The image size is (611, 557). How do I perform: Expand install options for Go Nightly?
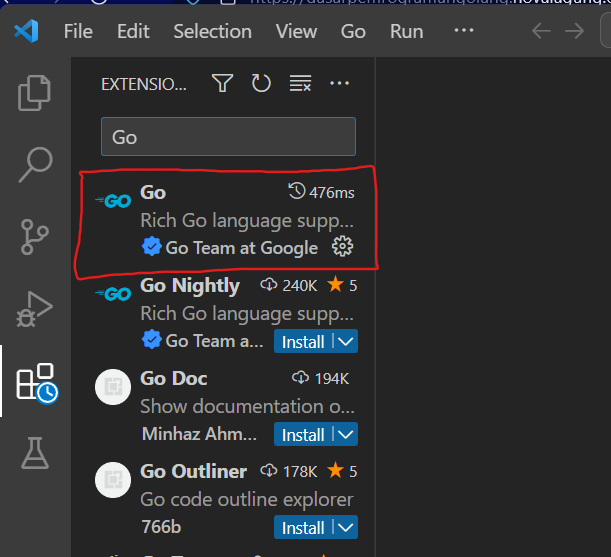point(346,341)
